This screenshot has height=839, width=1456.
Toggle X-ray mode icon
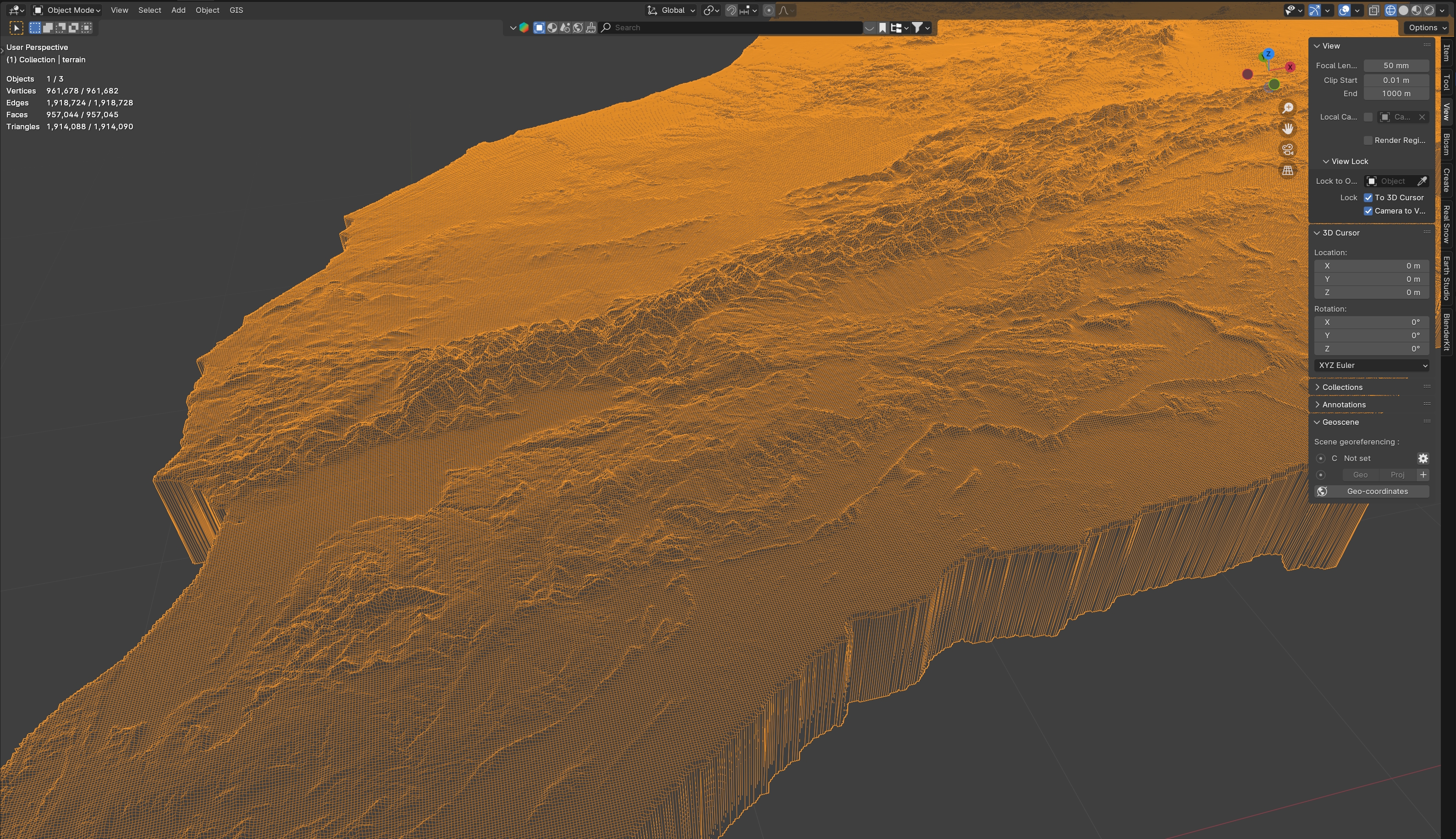[1373, 11]
